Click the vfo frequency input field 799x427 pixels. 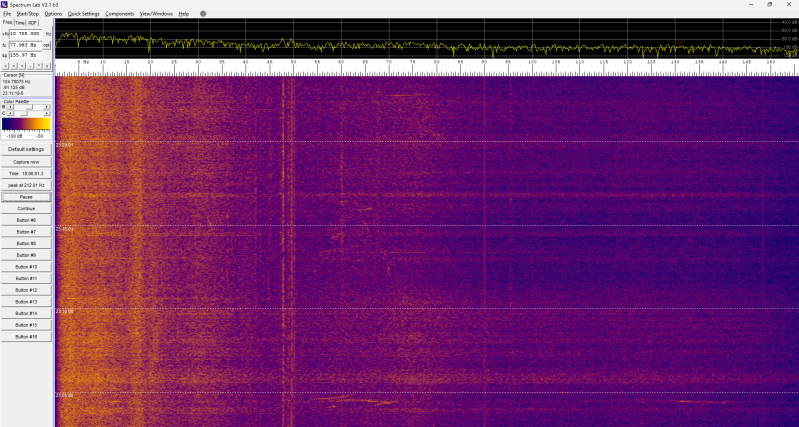25,34
